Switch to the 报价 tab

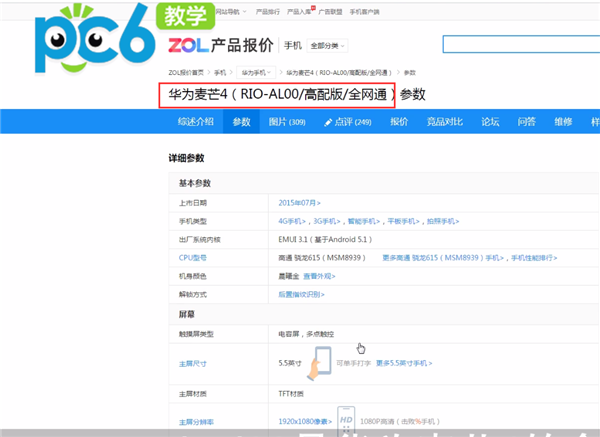(399, 122)
